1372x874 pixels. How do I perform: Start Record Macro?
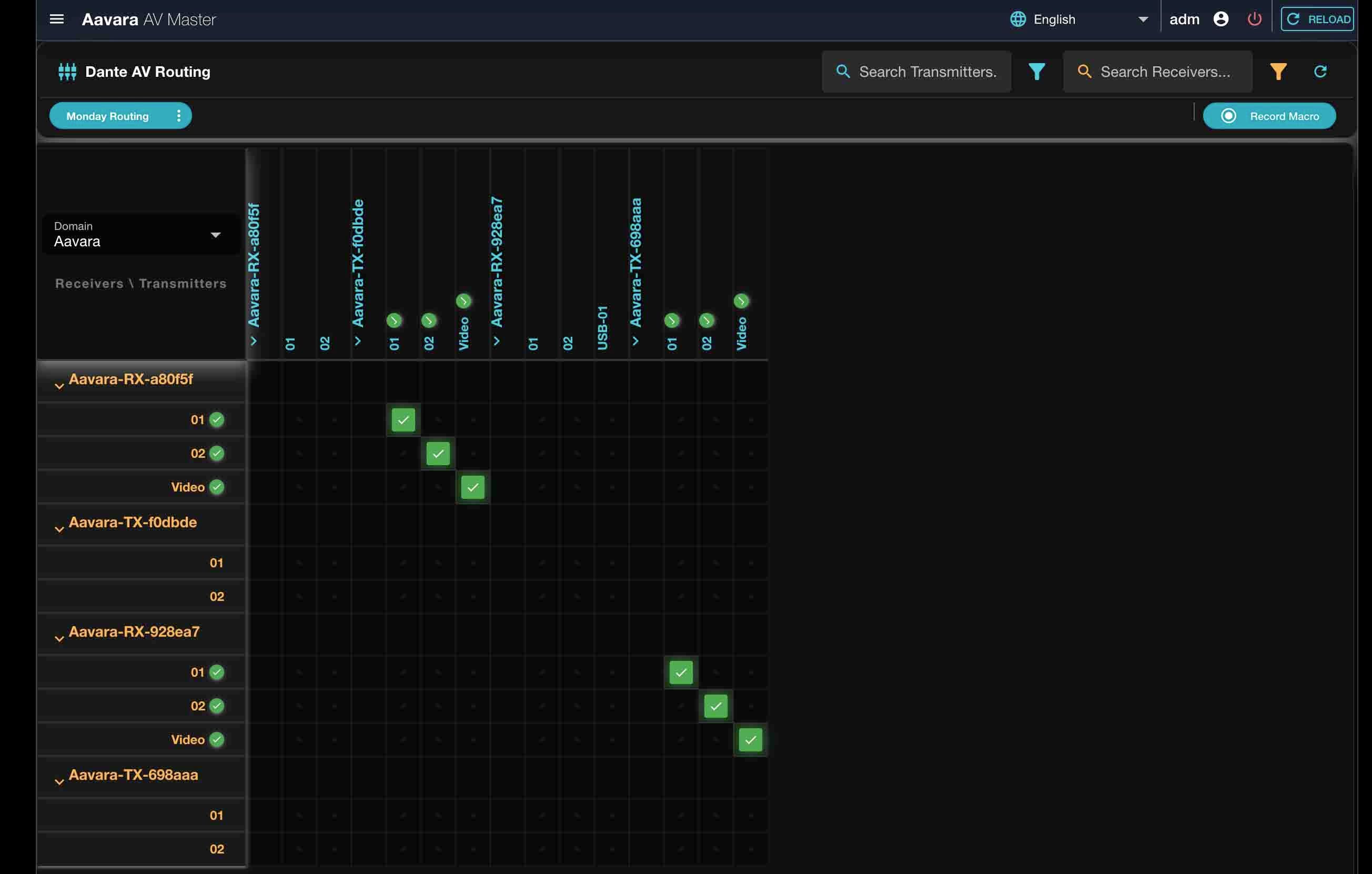[x=1269, y=116]
